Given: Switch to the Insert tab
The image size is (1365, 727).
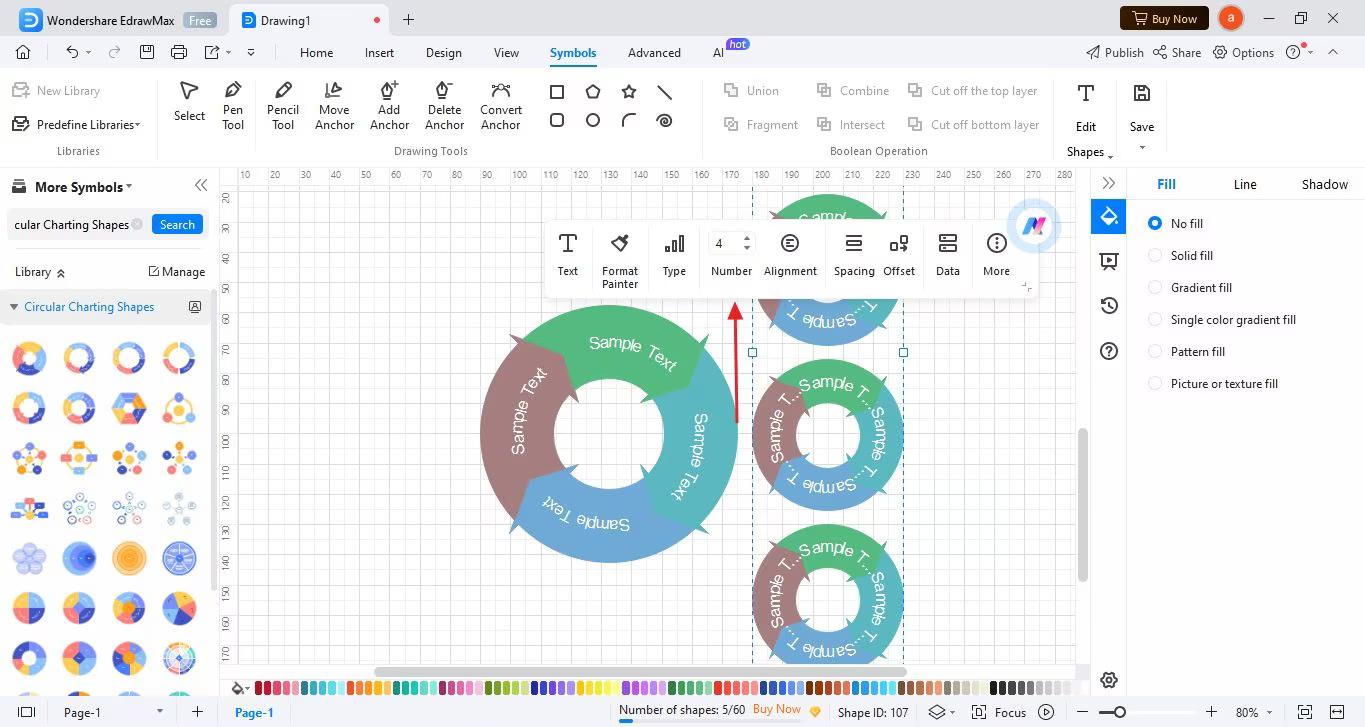Looking at the screenshot, I should point(379,53).
